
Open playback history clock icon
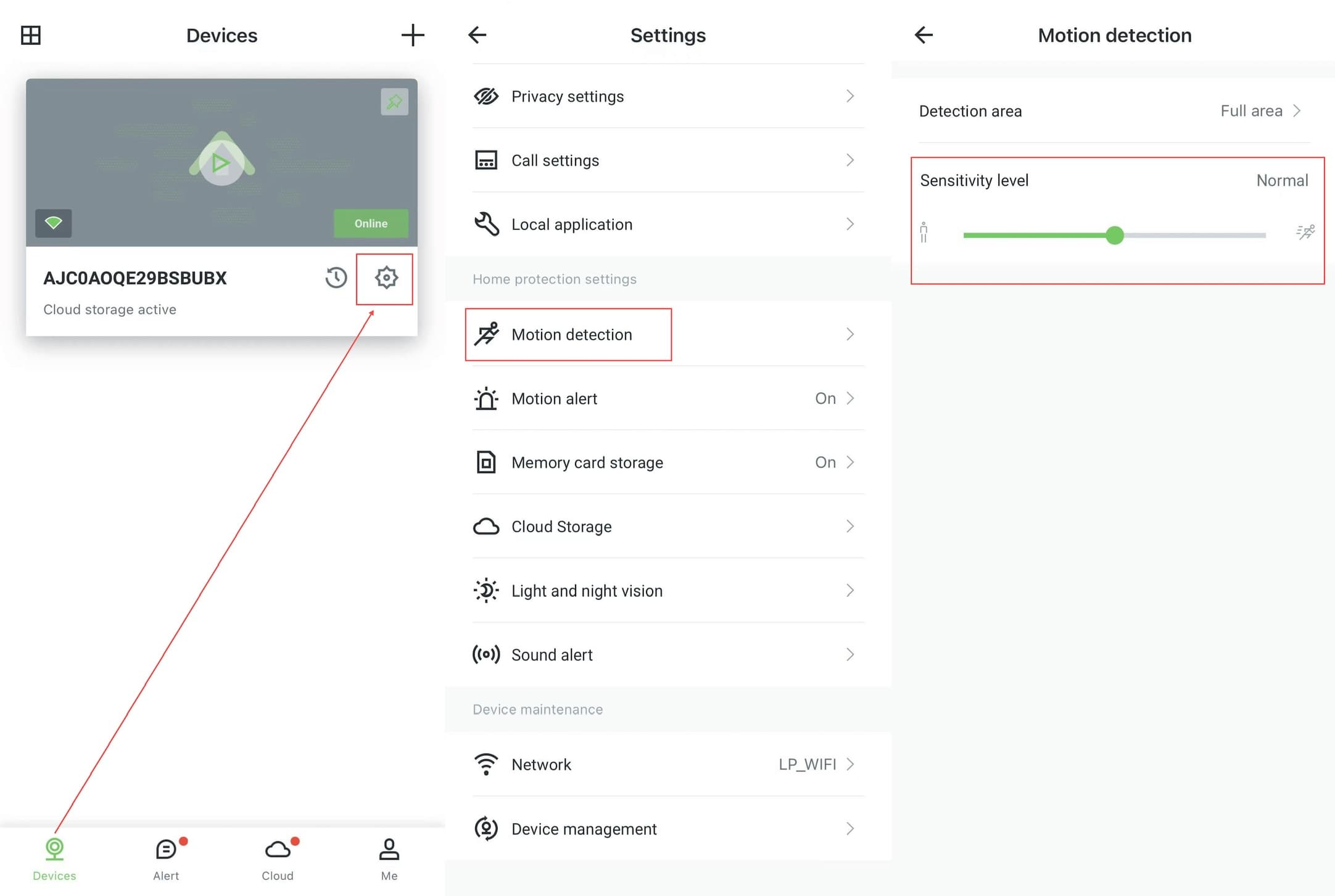[x=336, y=277]
